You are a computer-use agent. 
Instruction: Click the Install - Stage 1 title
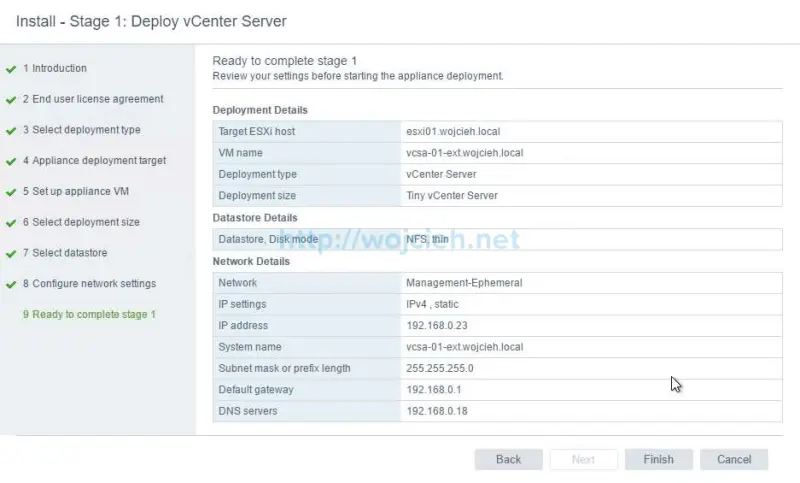(151, 21)
